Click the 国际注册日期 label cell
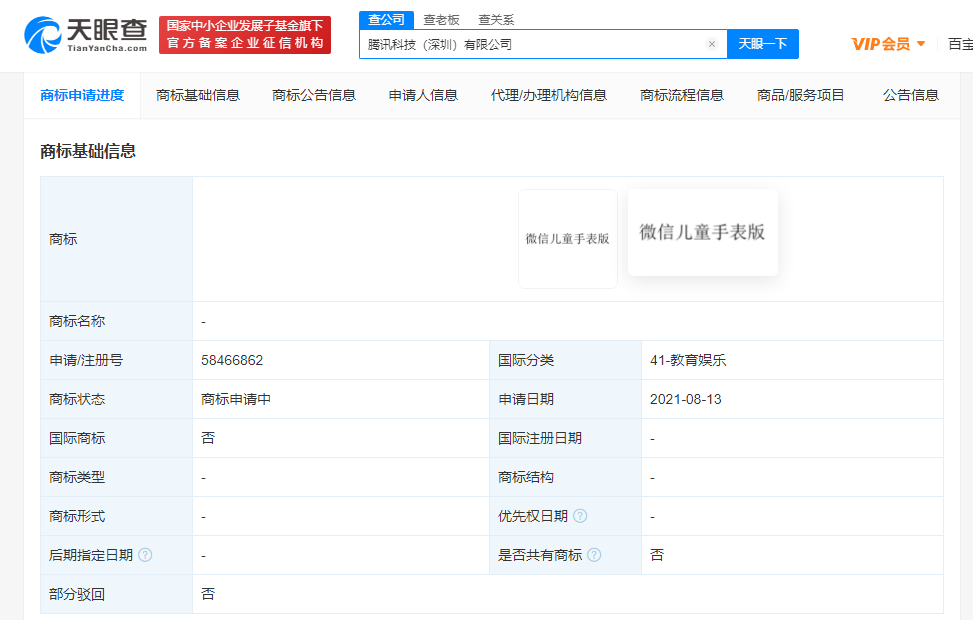 (x=565, y=438)
